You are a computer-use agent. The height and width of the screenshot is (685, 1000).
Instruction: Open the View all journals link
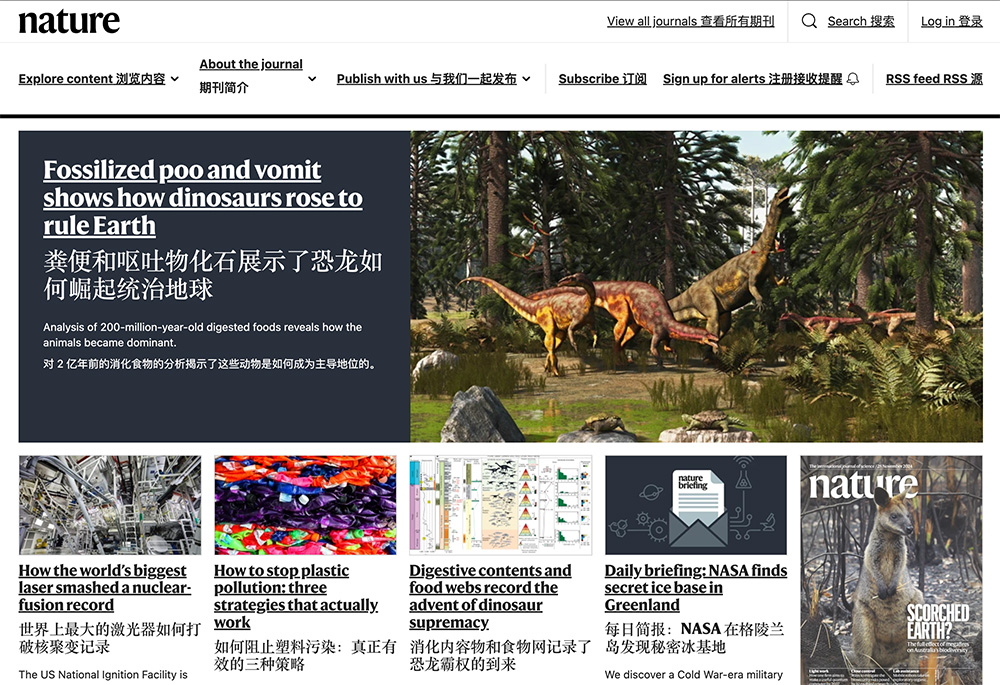pos(690,21)
